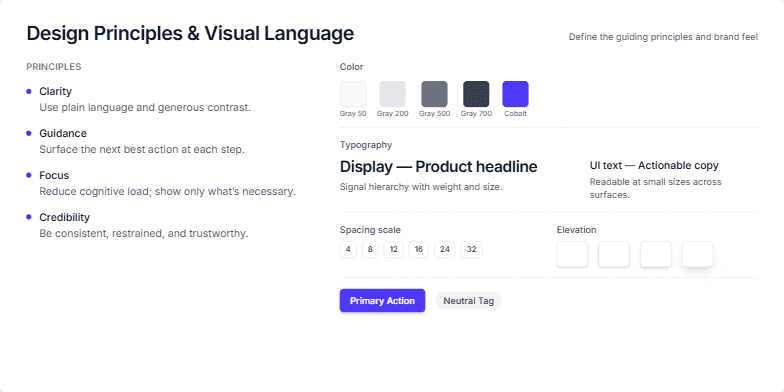784x392 pixels.
Task: Click the Cobalt swatch caption
Action: 516,114
